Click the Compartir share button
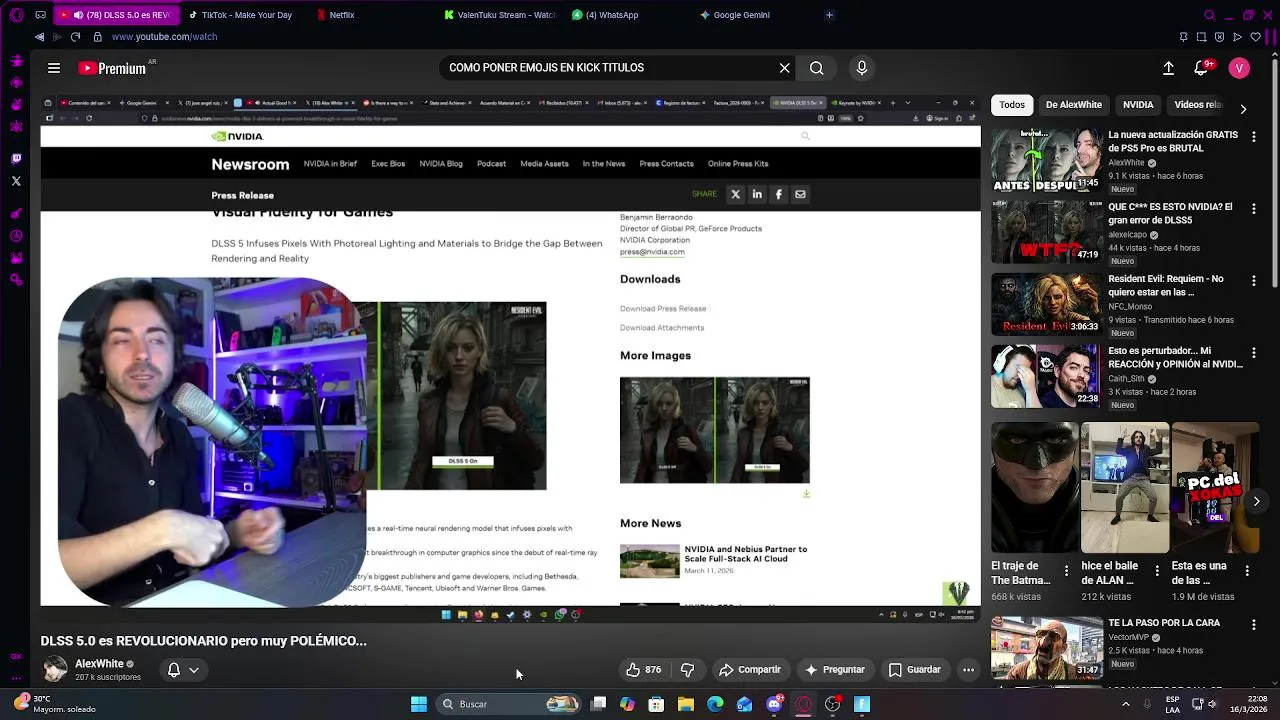 [x=750, y=670]
